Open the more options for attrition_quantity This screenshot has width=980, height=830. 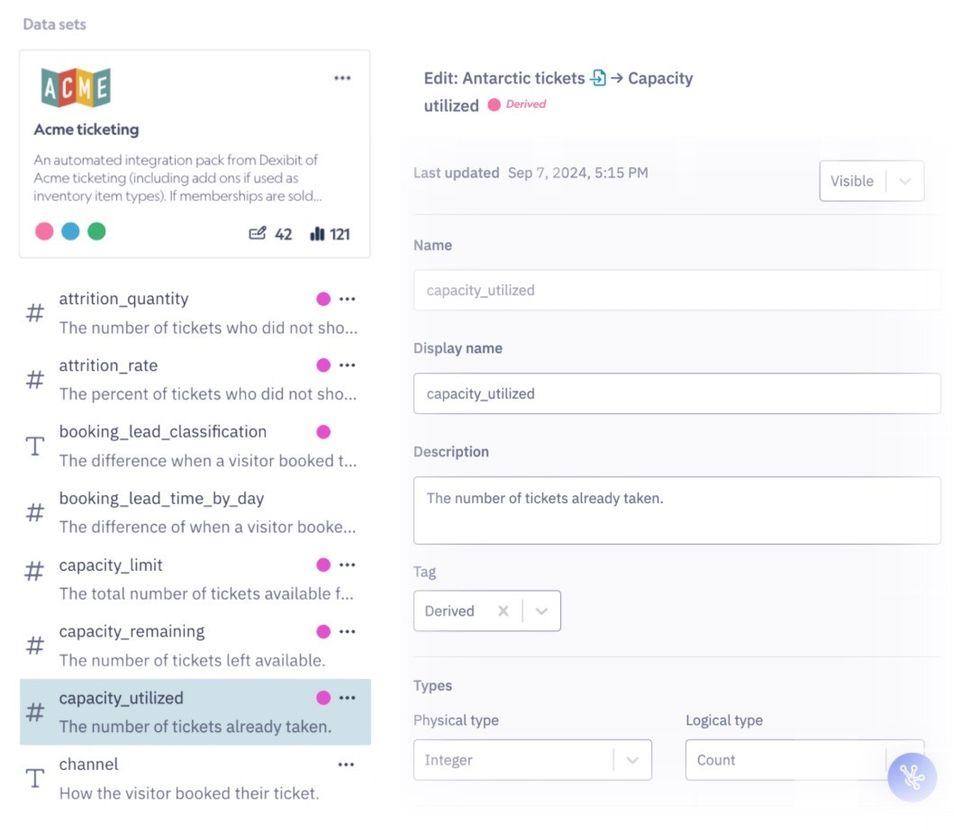(347, 298)
